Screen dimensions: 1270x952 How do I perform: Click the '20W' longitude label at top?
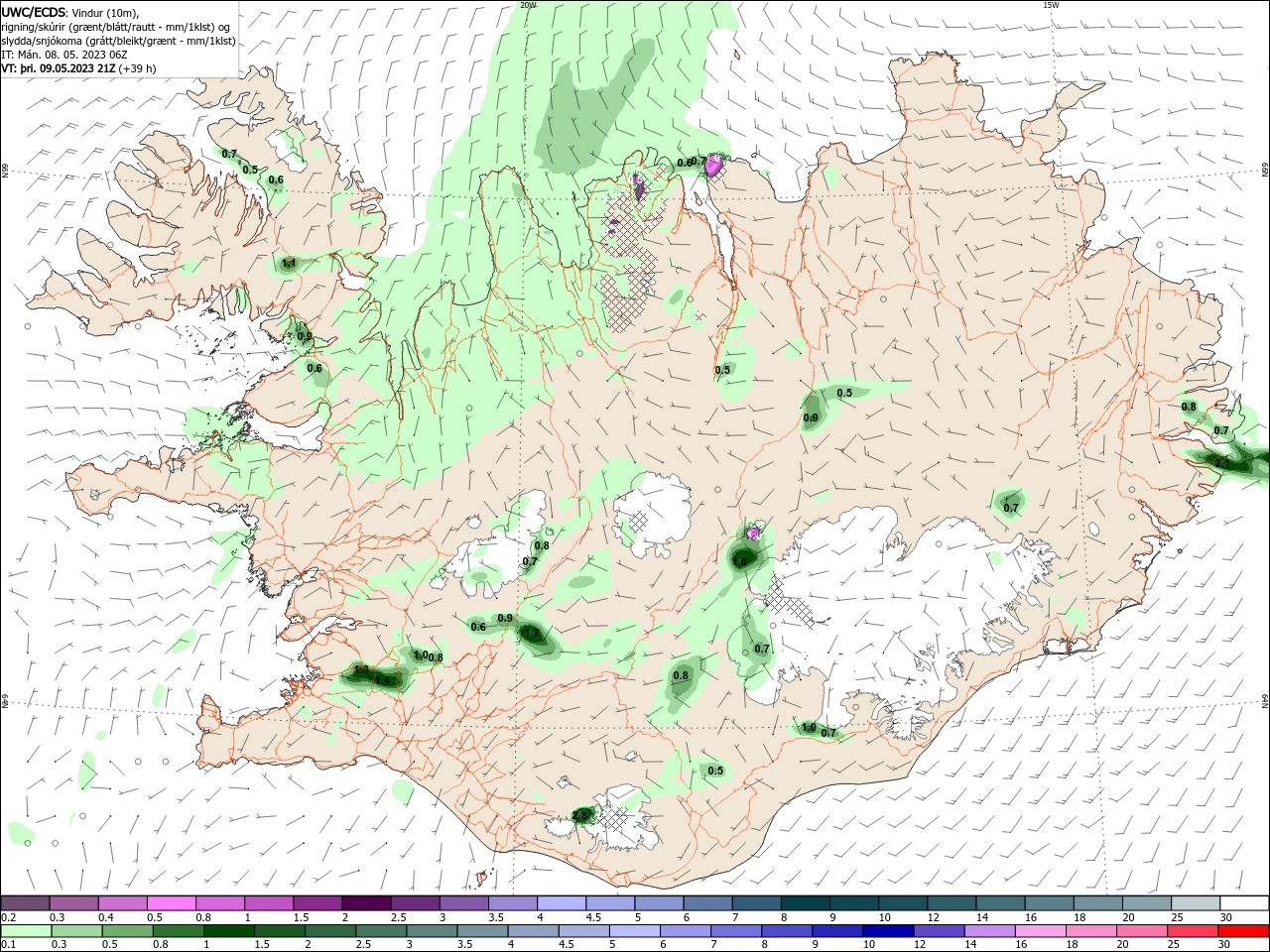coord(528,5)
